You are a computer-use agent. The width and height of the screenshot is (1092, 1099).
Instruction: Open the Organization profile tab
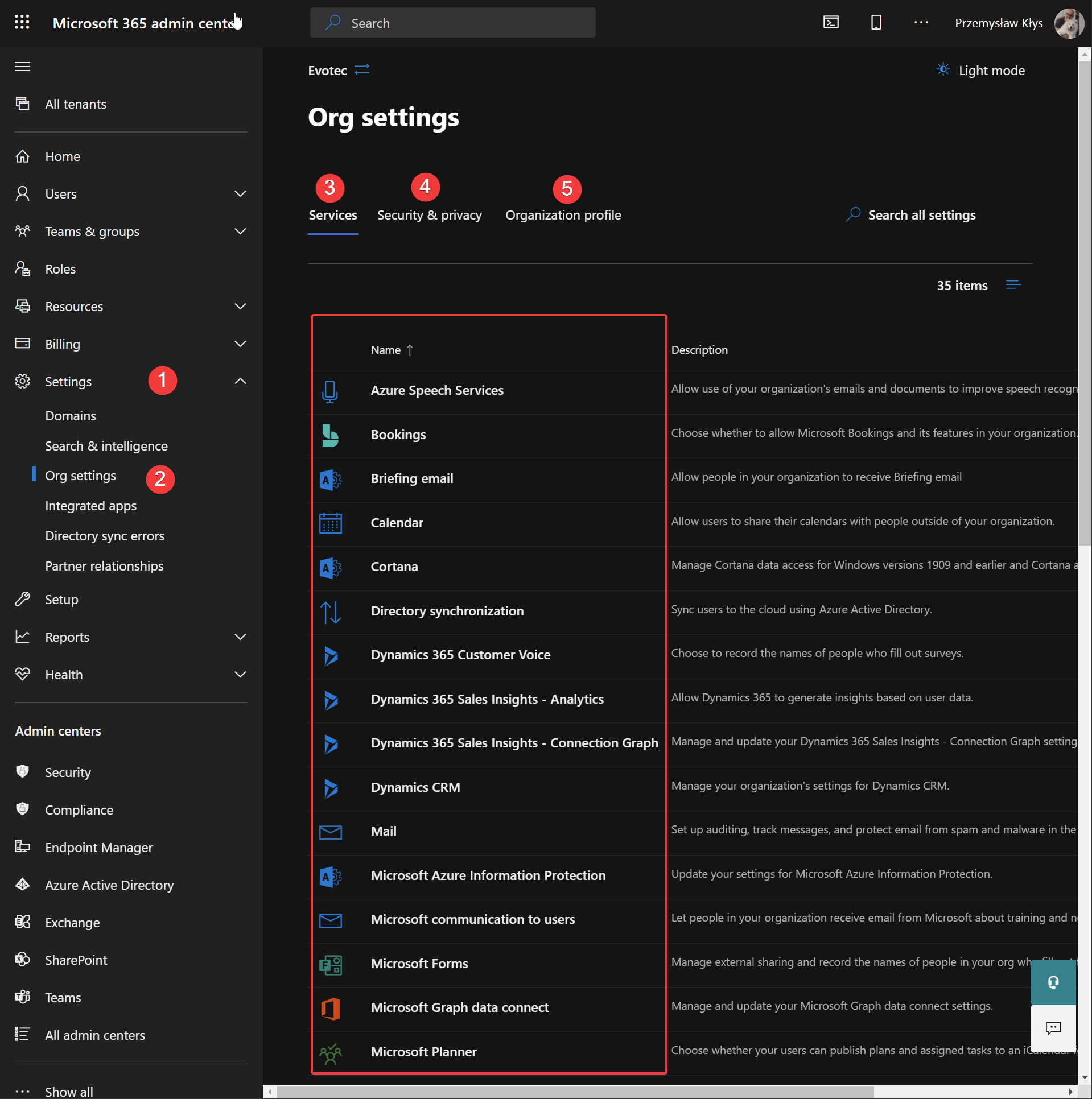(x=563, y=215)
